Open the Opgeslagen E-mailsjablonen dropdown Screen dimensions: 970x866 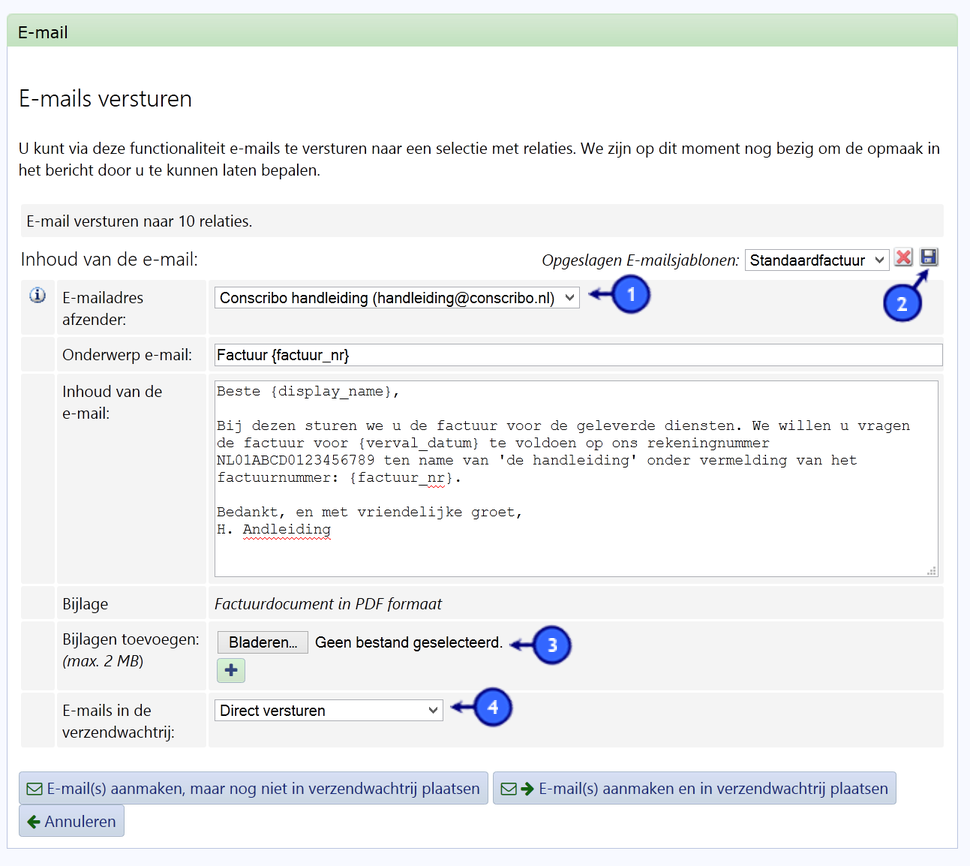click(816, 259)
